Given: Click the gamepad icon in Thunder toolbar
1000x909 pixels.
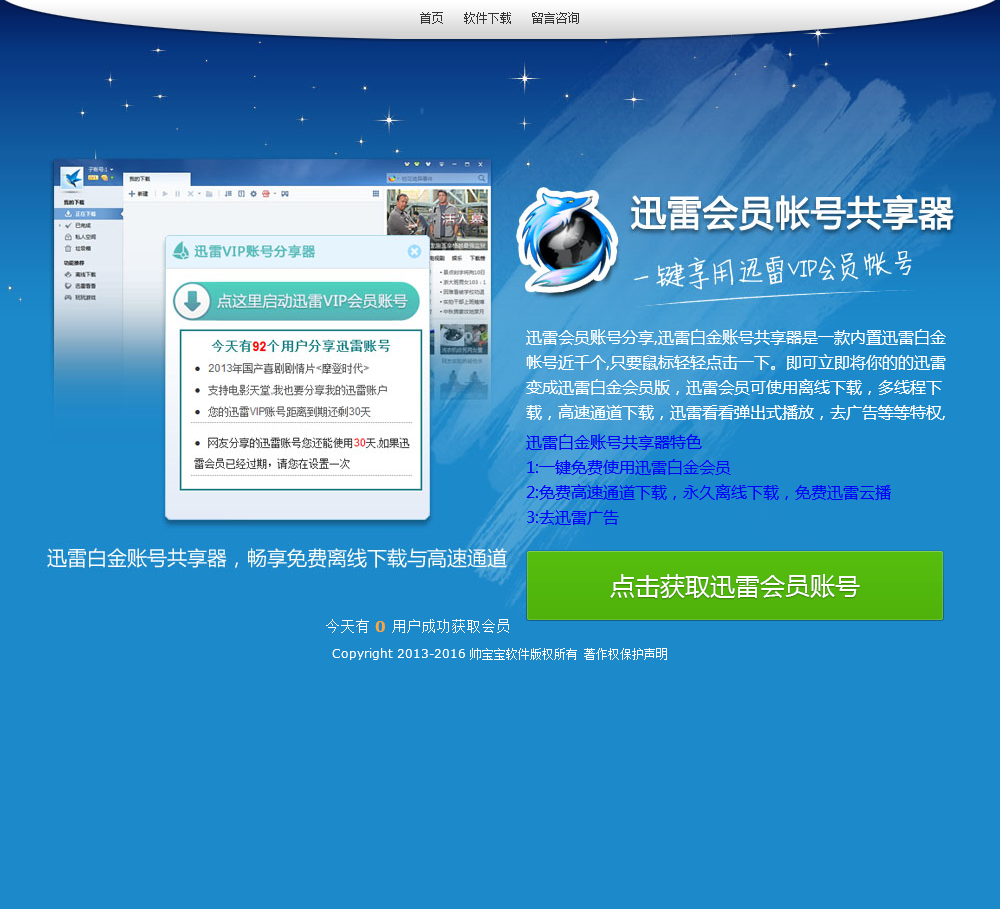Looking at the screenshot, I should click(284, 194).
